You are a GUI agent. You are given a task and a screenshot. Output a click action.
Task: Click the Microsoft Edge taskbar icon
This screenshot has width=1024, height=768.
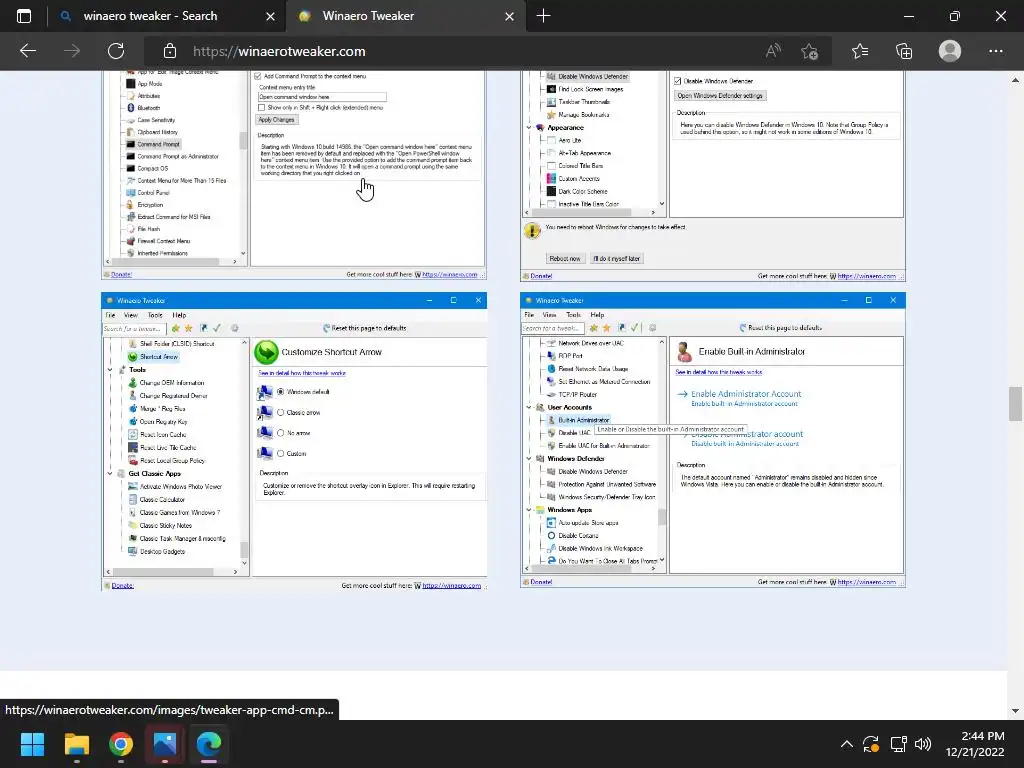pos(209,744)
